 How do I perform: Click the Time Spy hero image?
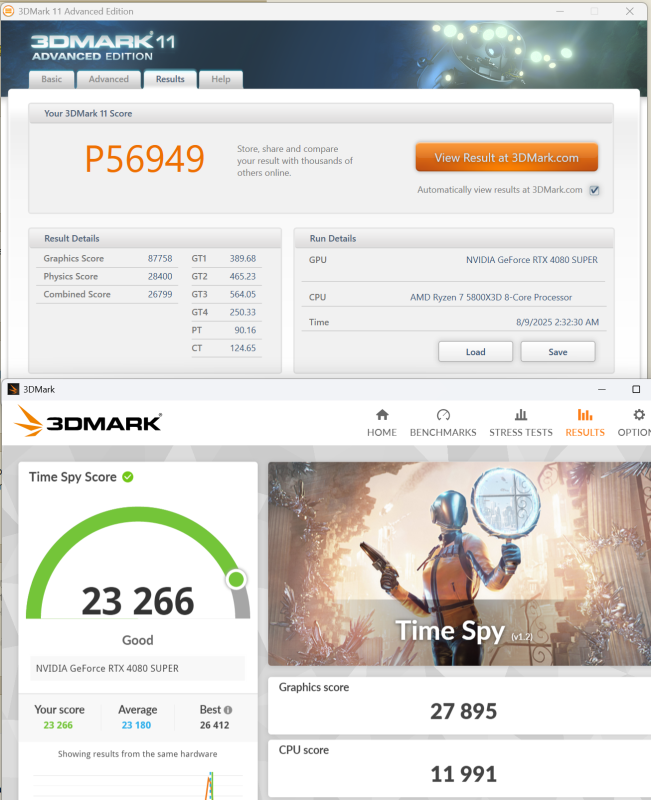[459, 563]
